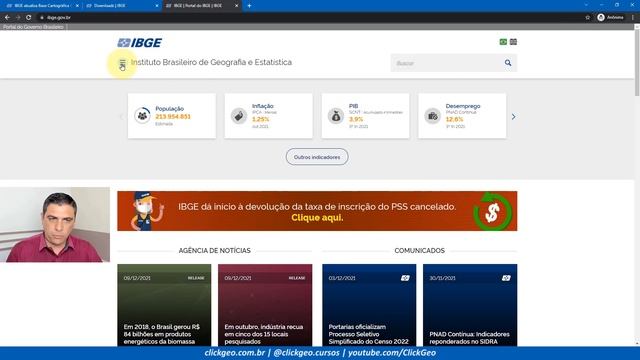Open a new browser tab
640x360 pixels.
(249, 6)
